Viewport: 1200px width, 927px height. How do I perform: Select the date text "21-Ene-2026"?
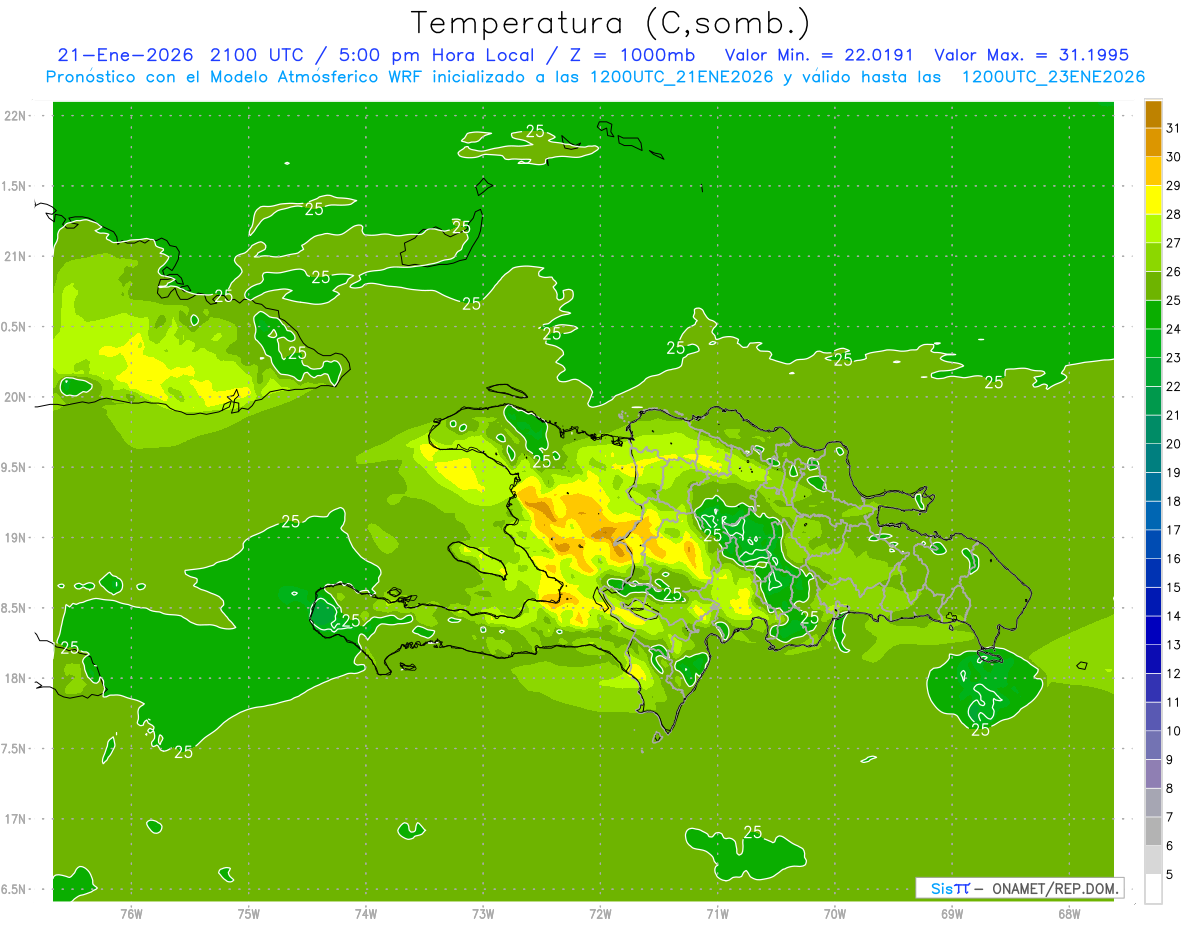click(x=126, y=54)
